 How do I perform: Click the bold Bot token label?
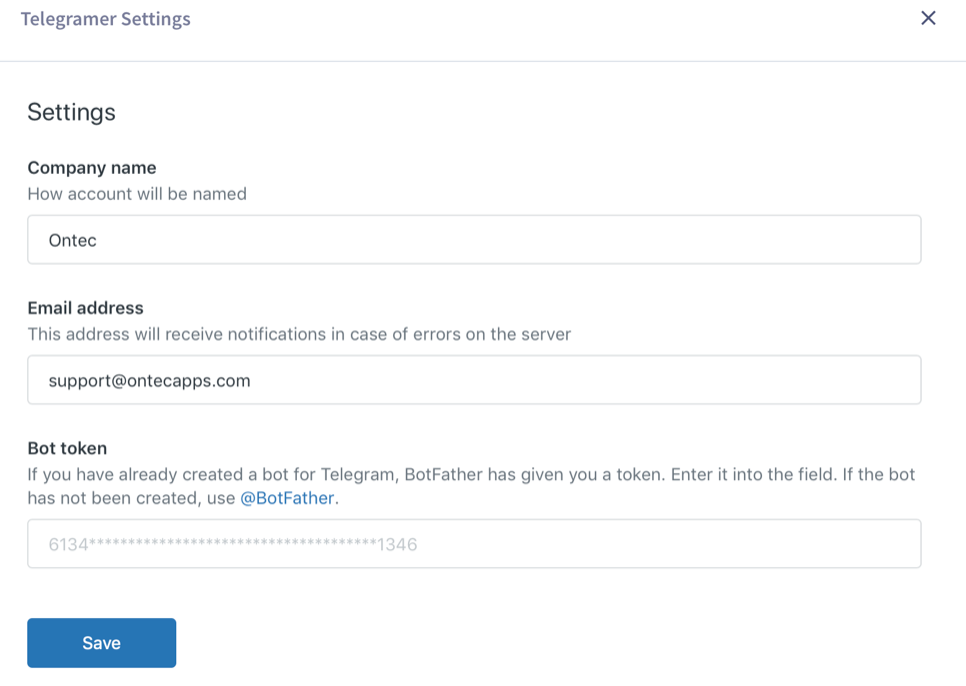tap(67, 448)
